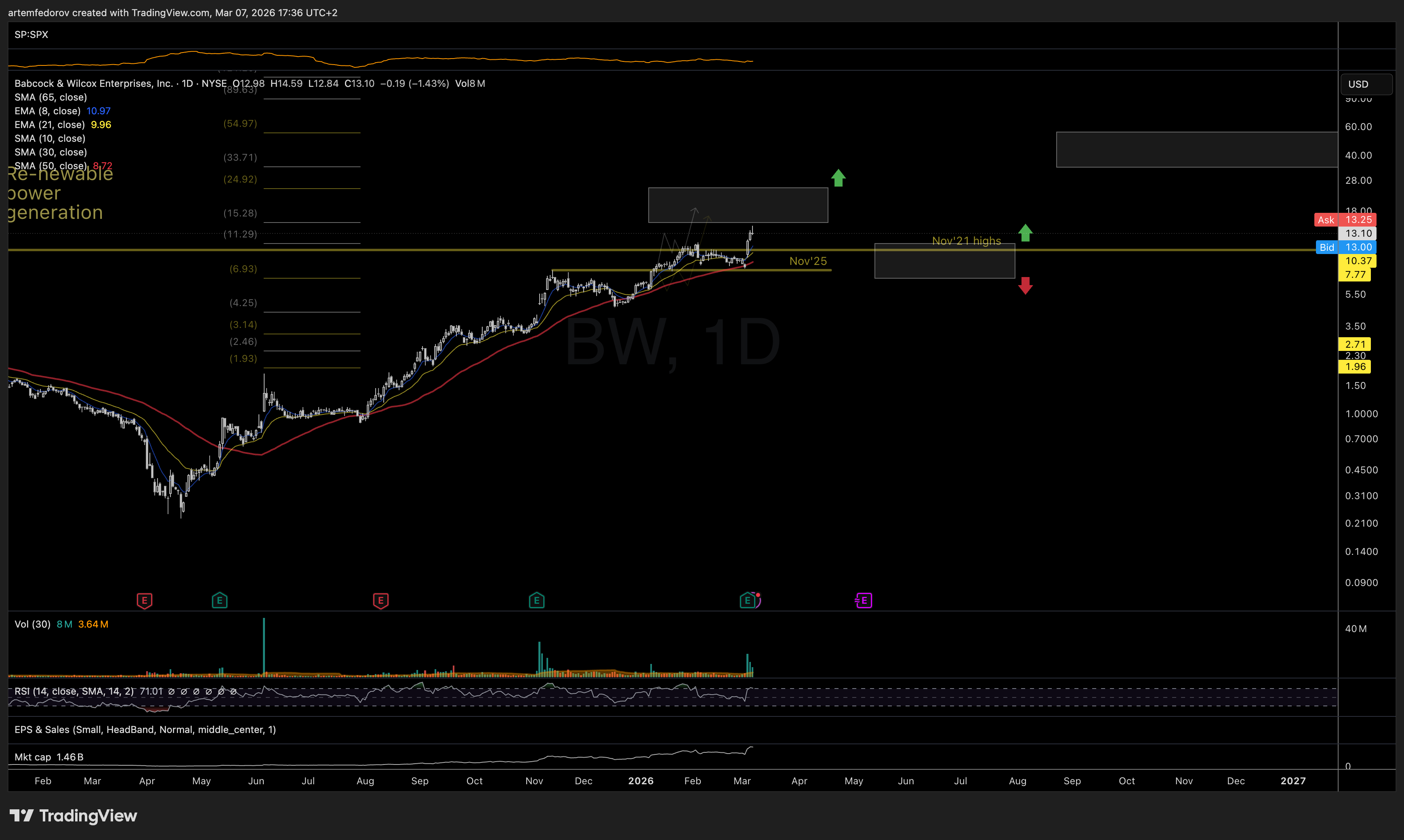Click the Babcock & Wilcox Enterprises symbol title
1404x840 pixels.
click(x=94, y=84)
